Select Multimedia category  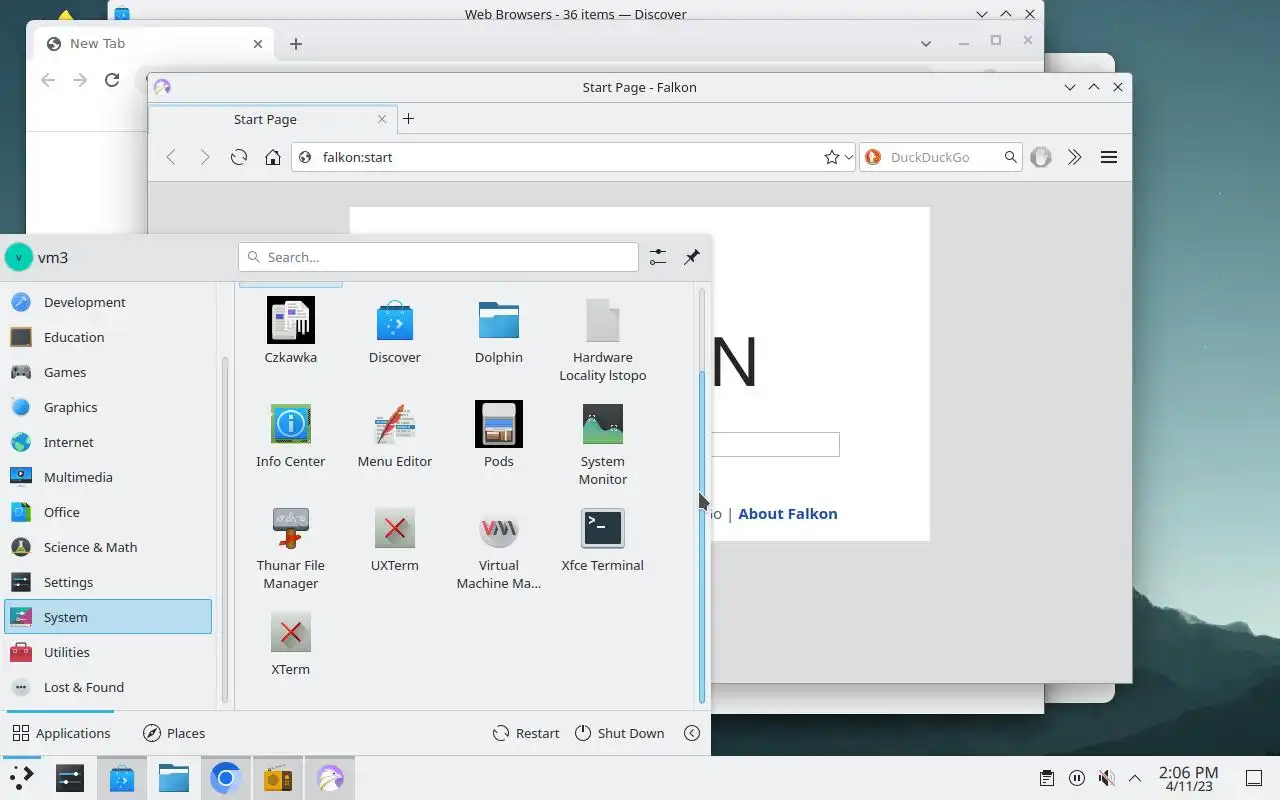click(x=108, y=477)
